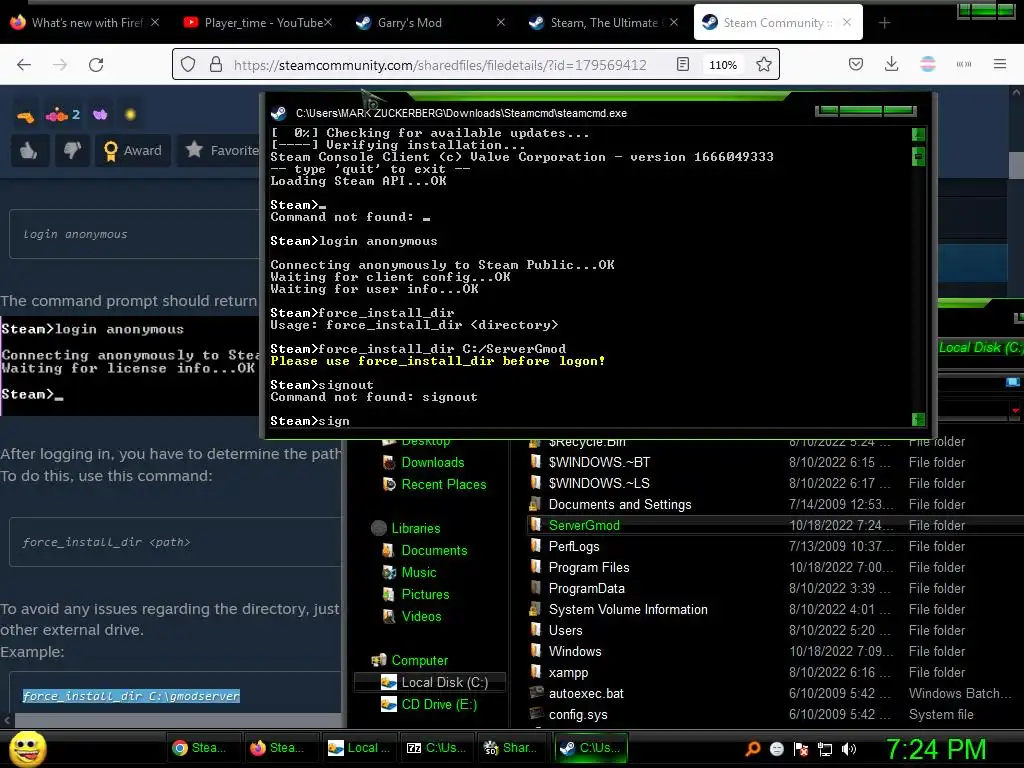Click the steamcmd window title icon
The height and width of the screenshot is (768, 1024).
point(279,113)
